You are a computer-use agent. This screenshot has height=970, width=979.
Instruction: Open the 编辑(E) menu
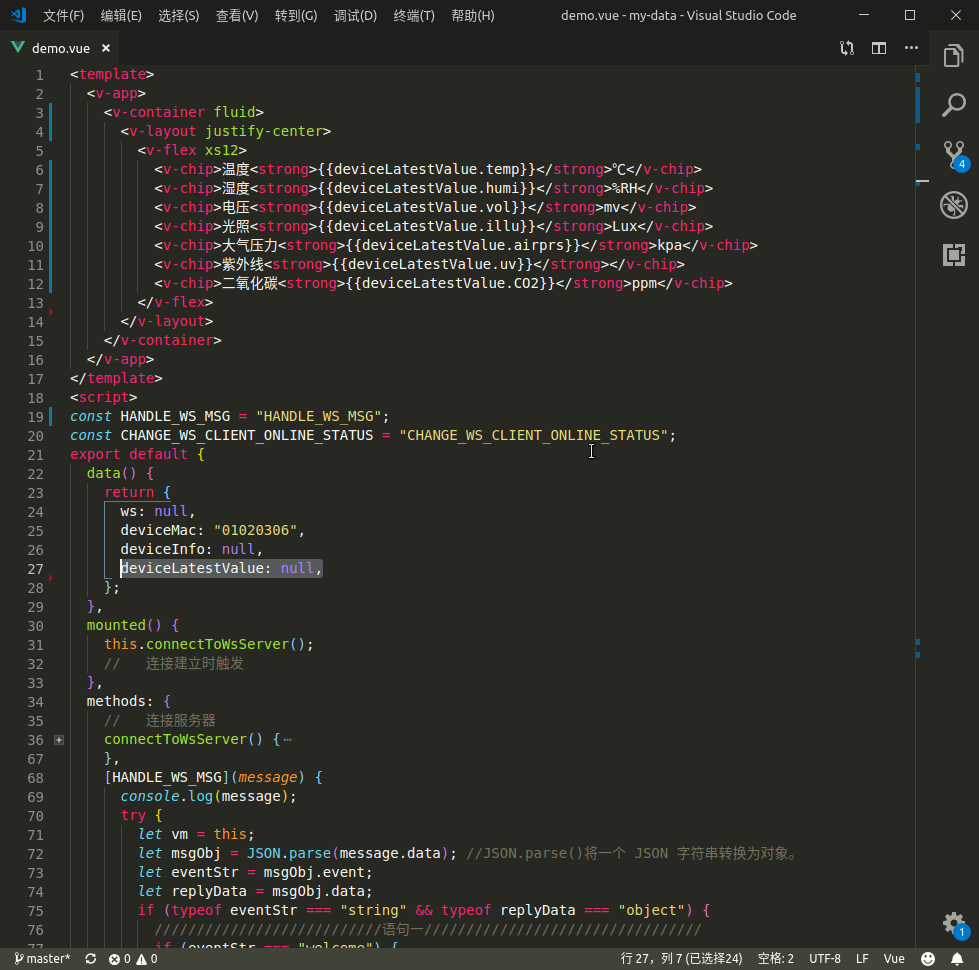[x=121, y=16]
